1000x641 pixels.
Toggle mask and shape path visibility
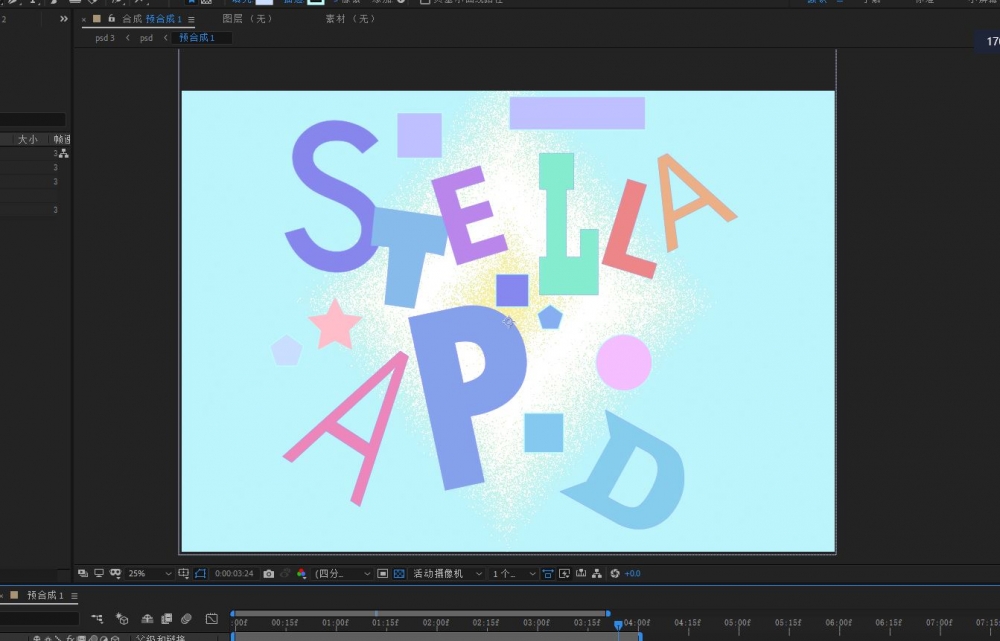tap(200, 574)
